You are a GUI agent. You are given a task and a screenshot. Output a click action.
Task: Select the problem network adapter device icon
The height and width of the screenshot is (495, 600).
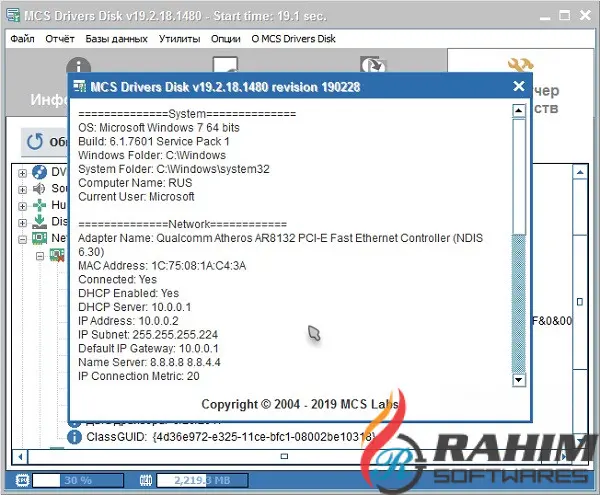[x=57, y=255]
